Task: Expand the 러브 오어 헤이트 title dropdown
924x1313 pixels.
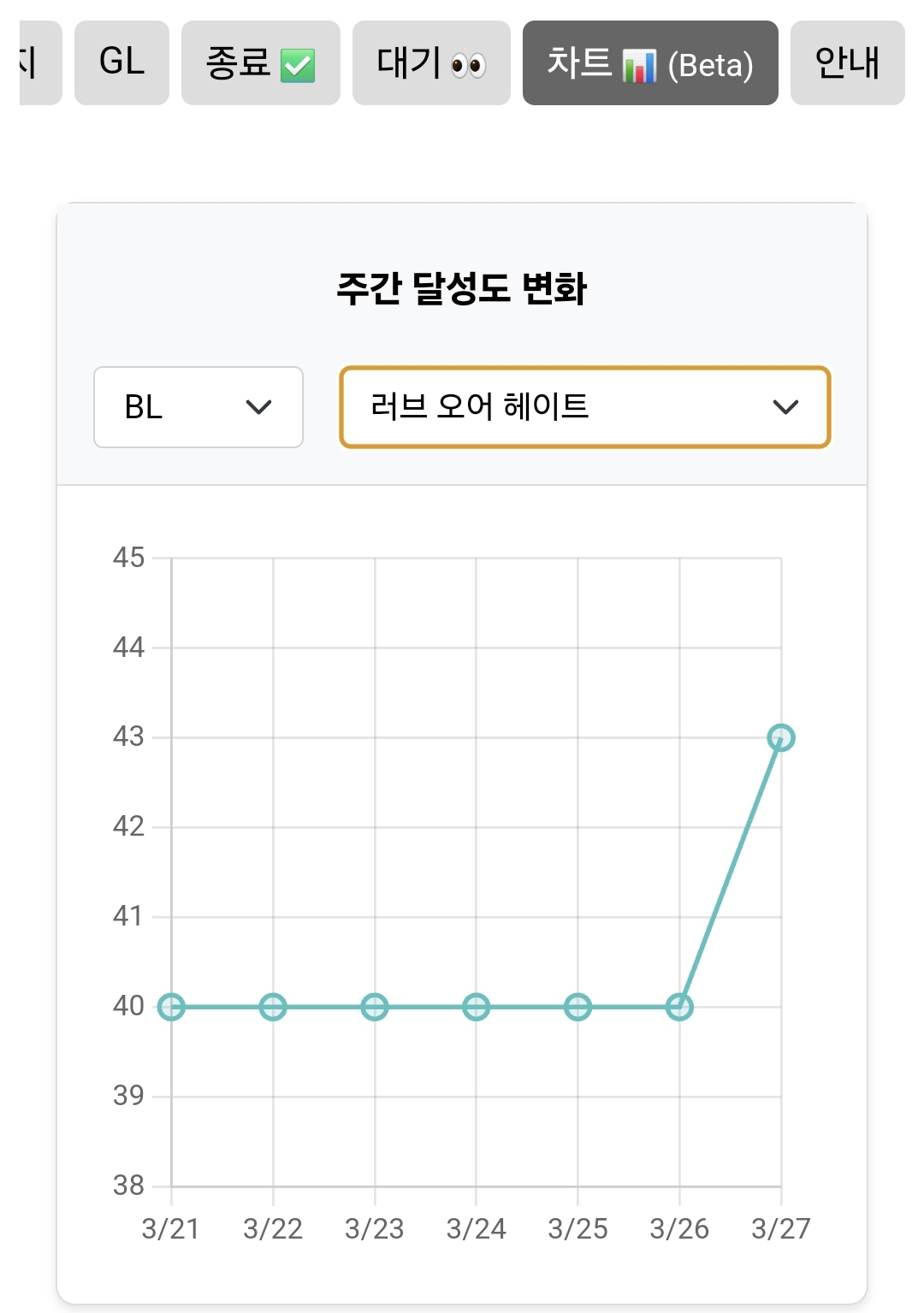Action: point(584,407)
